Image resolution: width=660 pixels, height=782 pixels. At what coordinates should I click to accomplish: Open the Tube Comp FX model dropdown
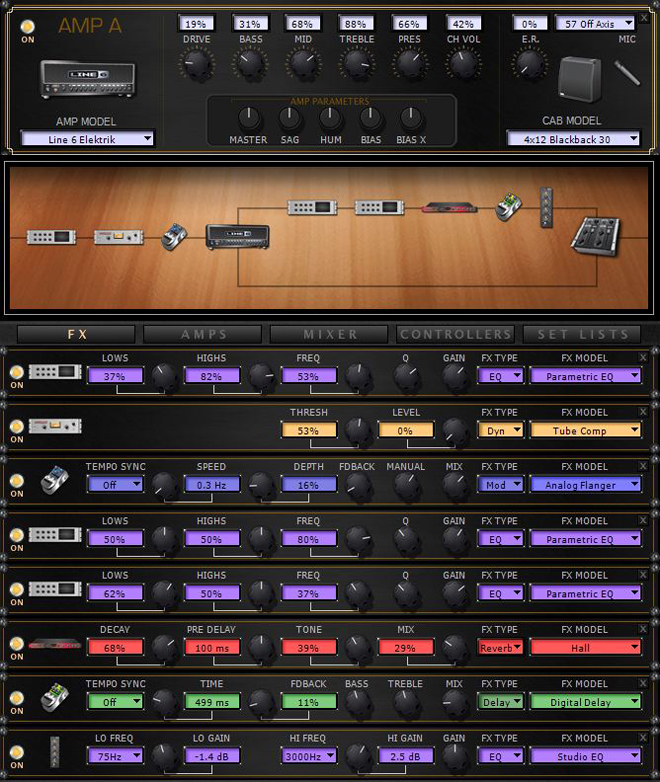point(585,430)
